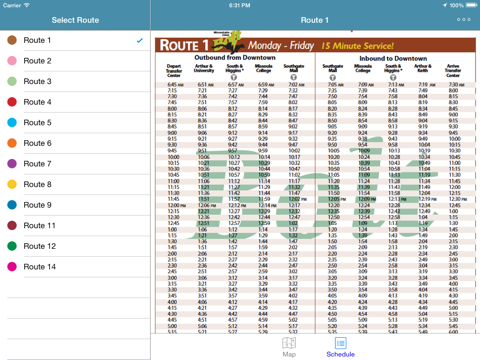
Task: Click the red Route 4 color dot
Action: [12, 102]
